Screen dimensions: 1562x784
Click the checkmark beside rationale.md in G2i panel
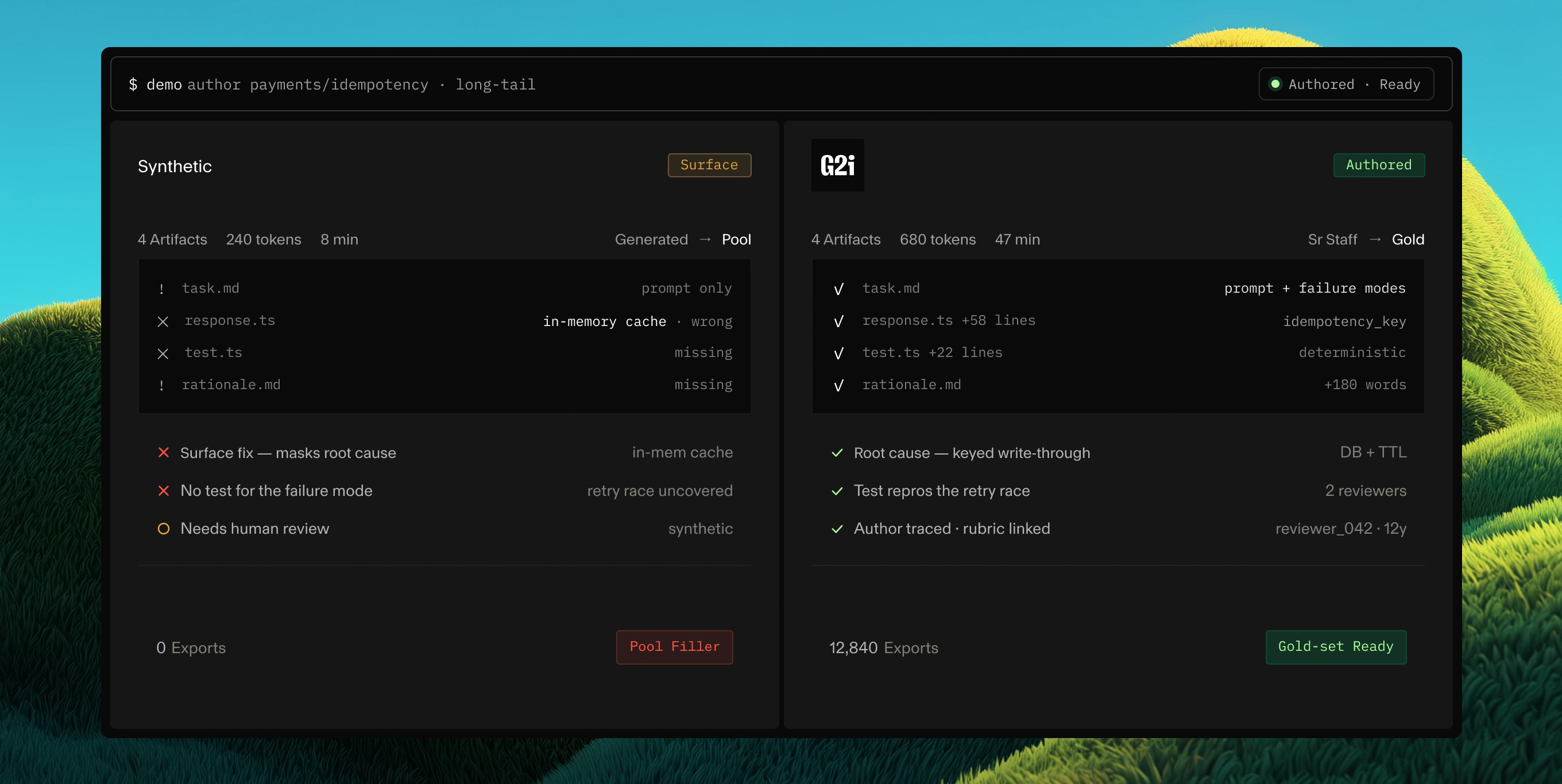pos(838,385)
